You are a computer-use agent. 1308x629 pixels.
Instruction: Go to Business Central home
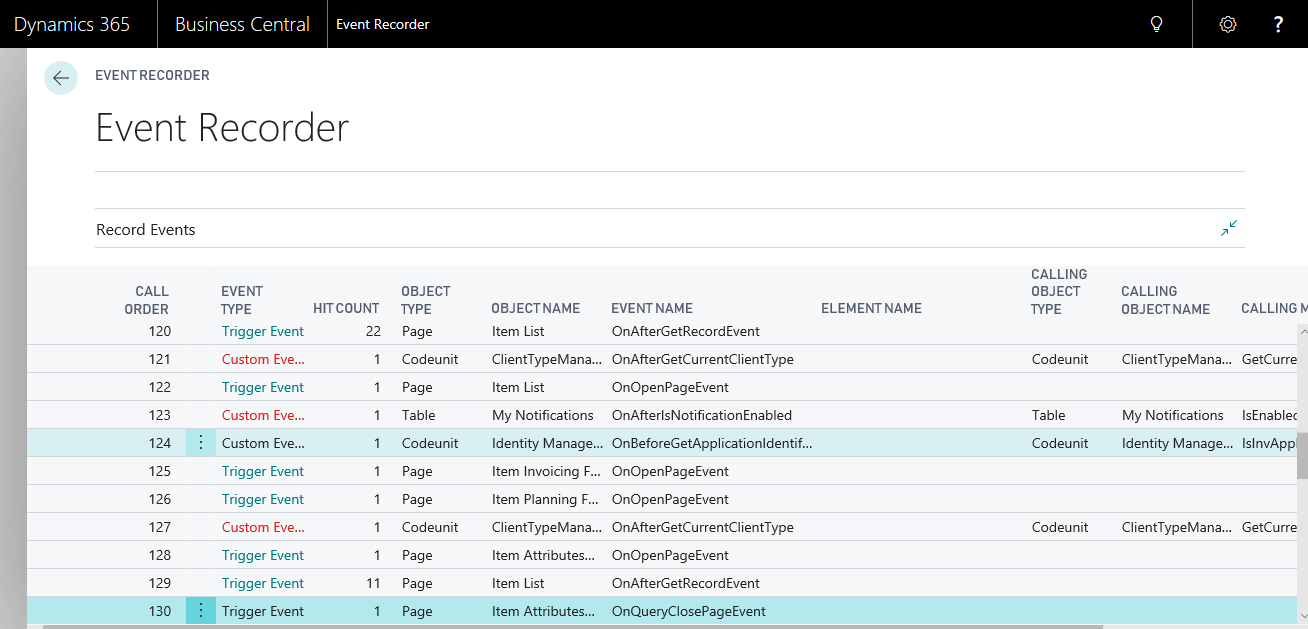pos(242,24)
